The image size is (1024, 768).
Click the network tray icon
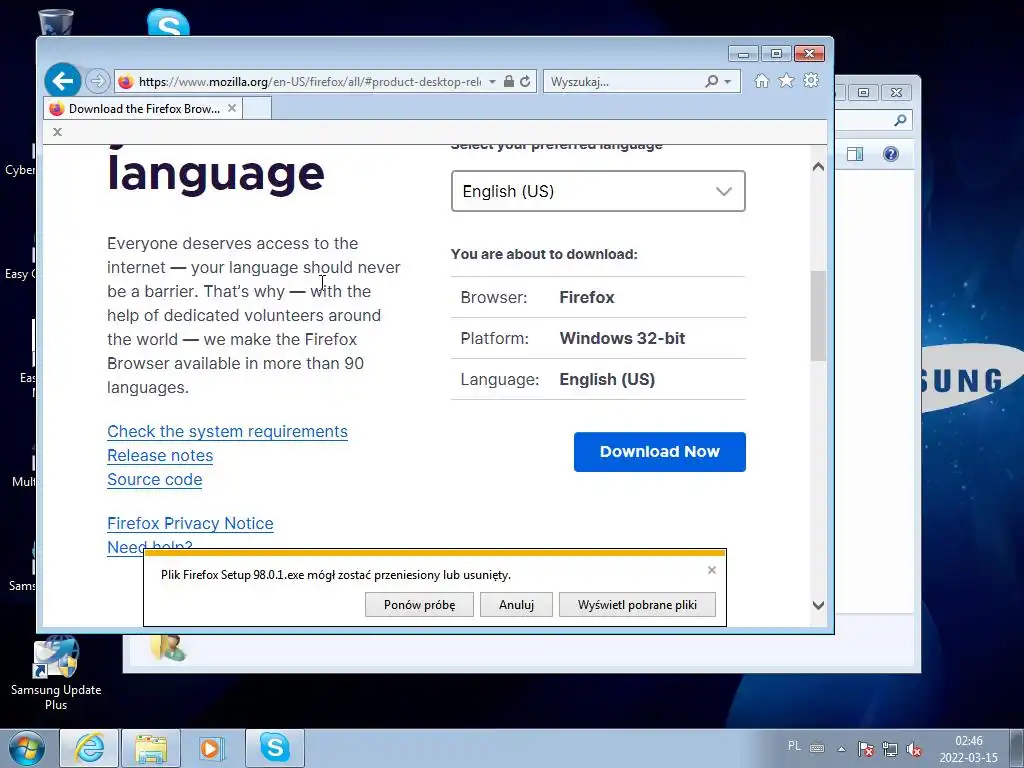coord(890,749)
